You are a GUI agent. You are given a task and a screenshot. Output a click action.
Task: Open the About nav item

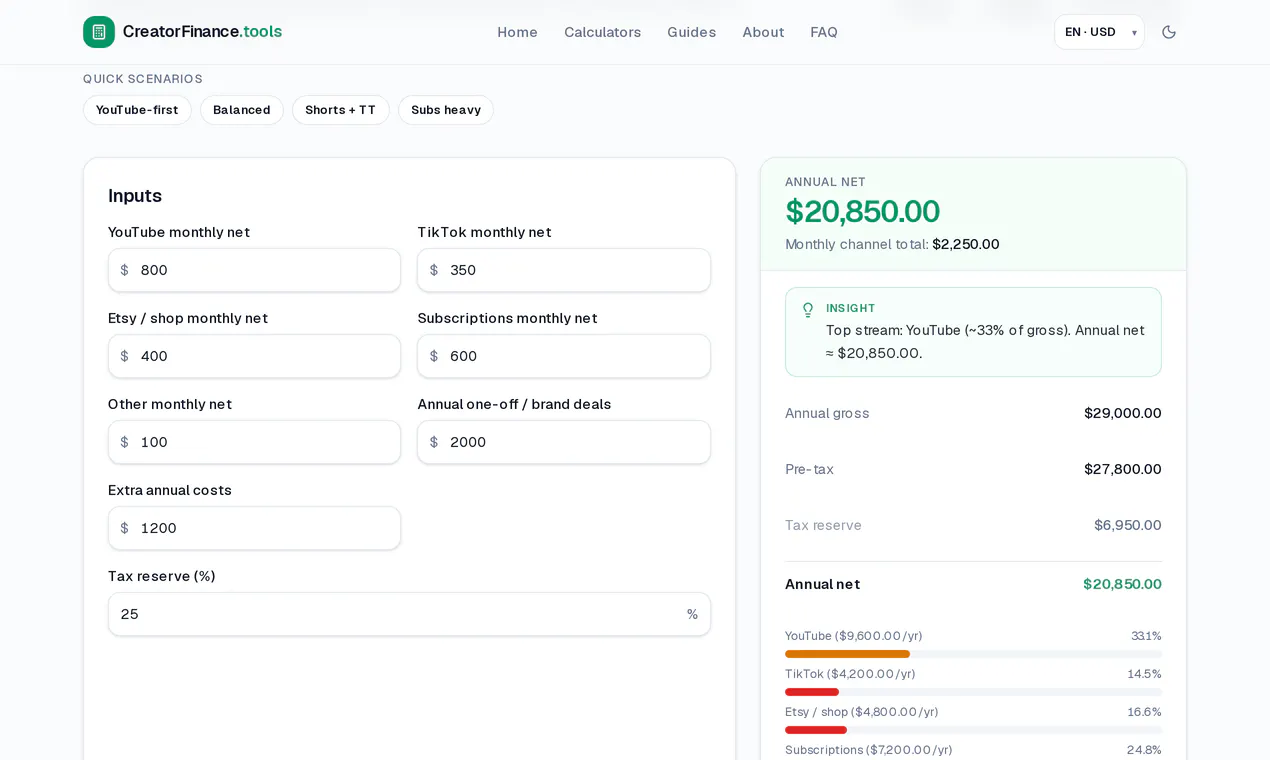tap(763, 32)
